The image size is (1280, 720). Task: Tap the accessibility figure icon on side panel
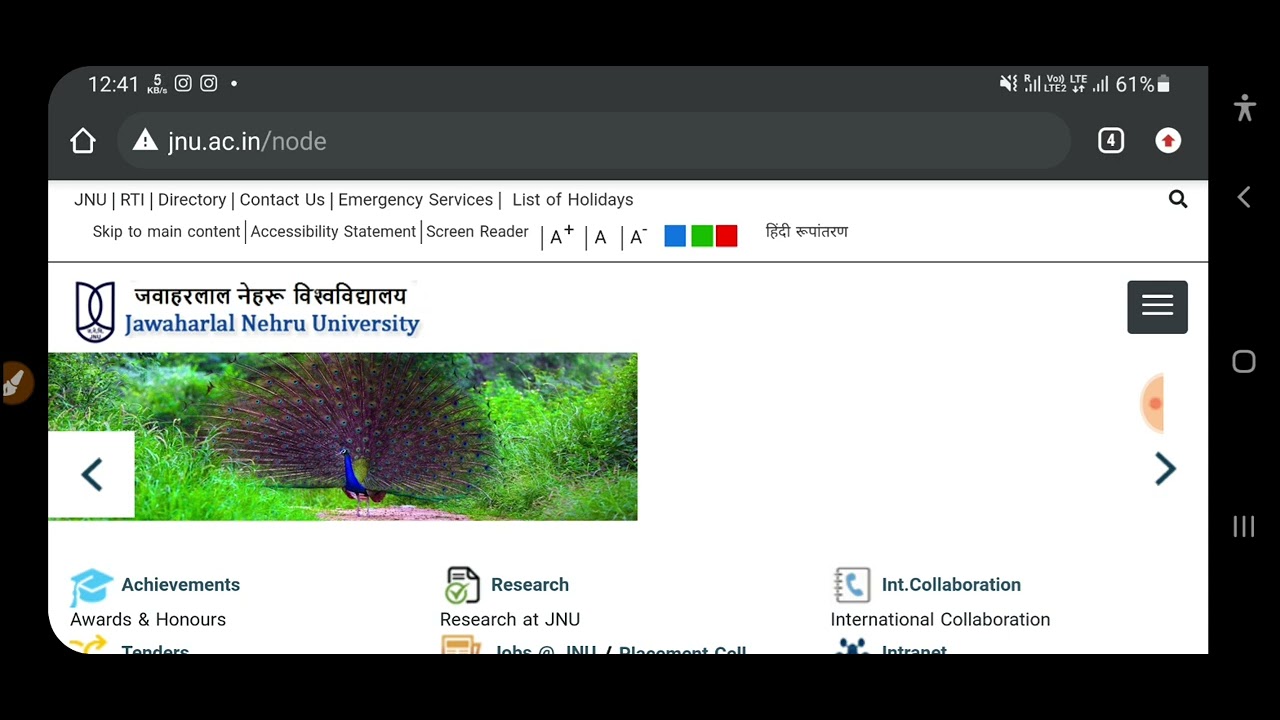(x=1244, y=108)
